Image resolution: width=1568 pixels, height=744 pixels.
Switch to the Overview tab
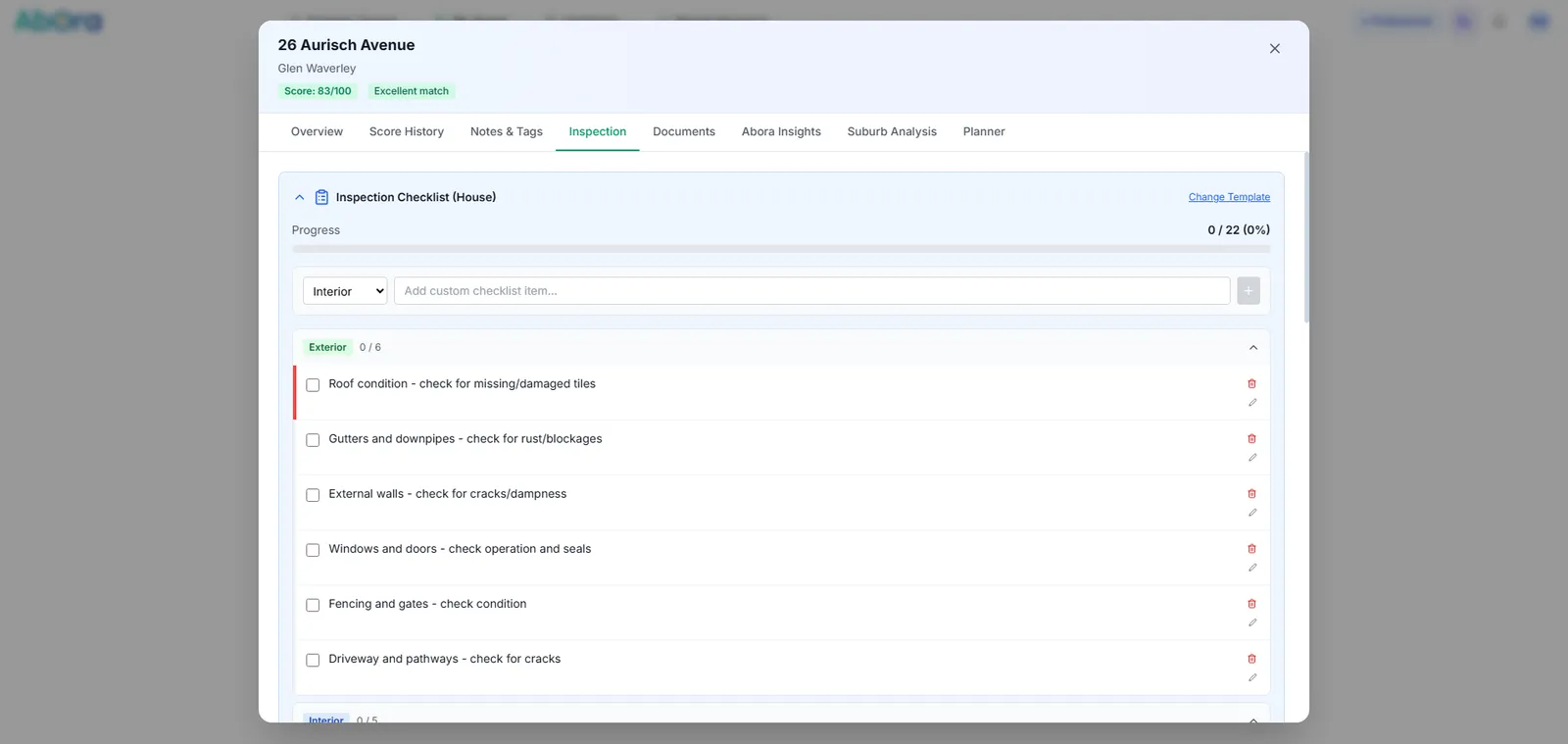(x=317, y=131)
